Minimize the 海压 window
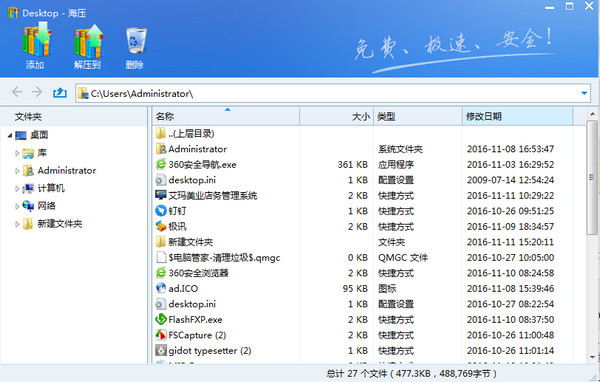This screenshot has height=382, width=600. pyautogui.click(x=549, y=7)
